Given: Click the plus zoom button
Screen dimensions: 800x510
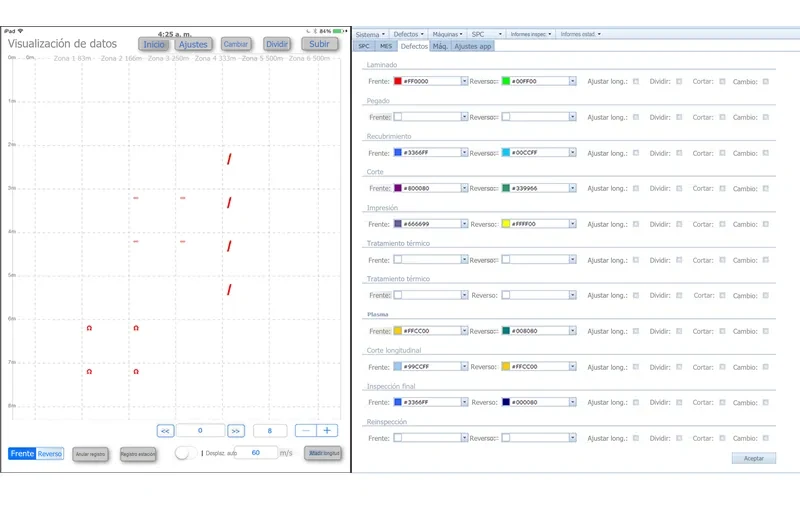Looking at the screenshot, I should click(x=327, y=430).
